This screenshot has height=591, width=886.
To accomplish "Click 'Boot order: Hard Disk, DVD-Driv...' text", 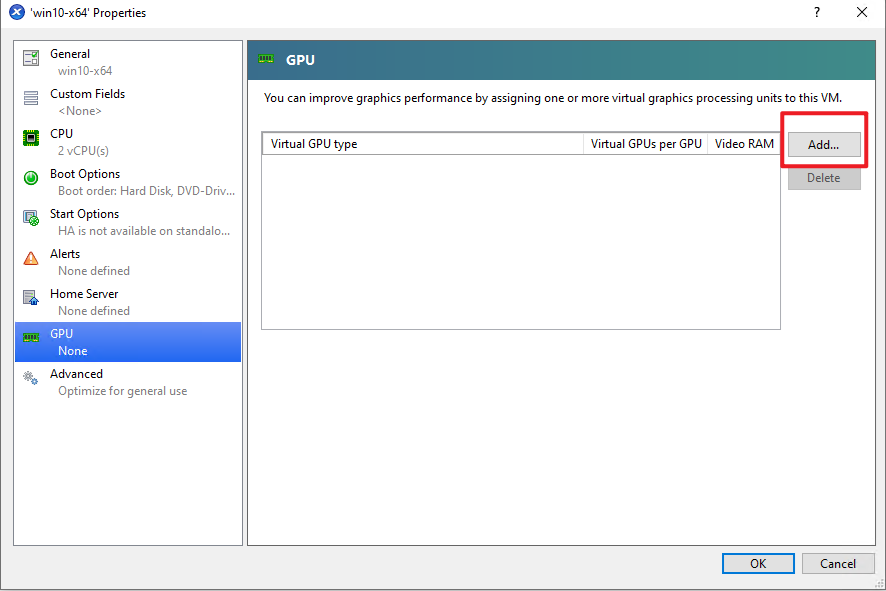I will [x=146, y=191].
